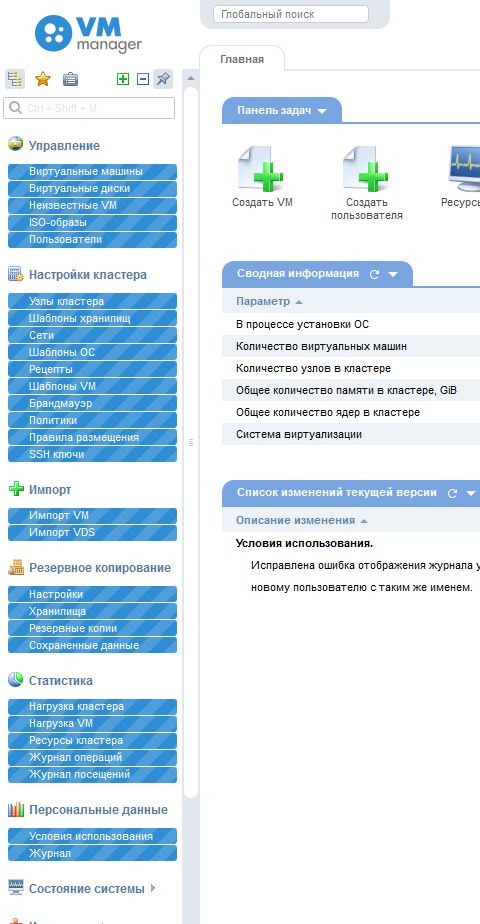
Task: Open Журнал посещений item
Action: click(92, 775)
